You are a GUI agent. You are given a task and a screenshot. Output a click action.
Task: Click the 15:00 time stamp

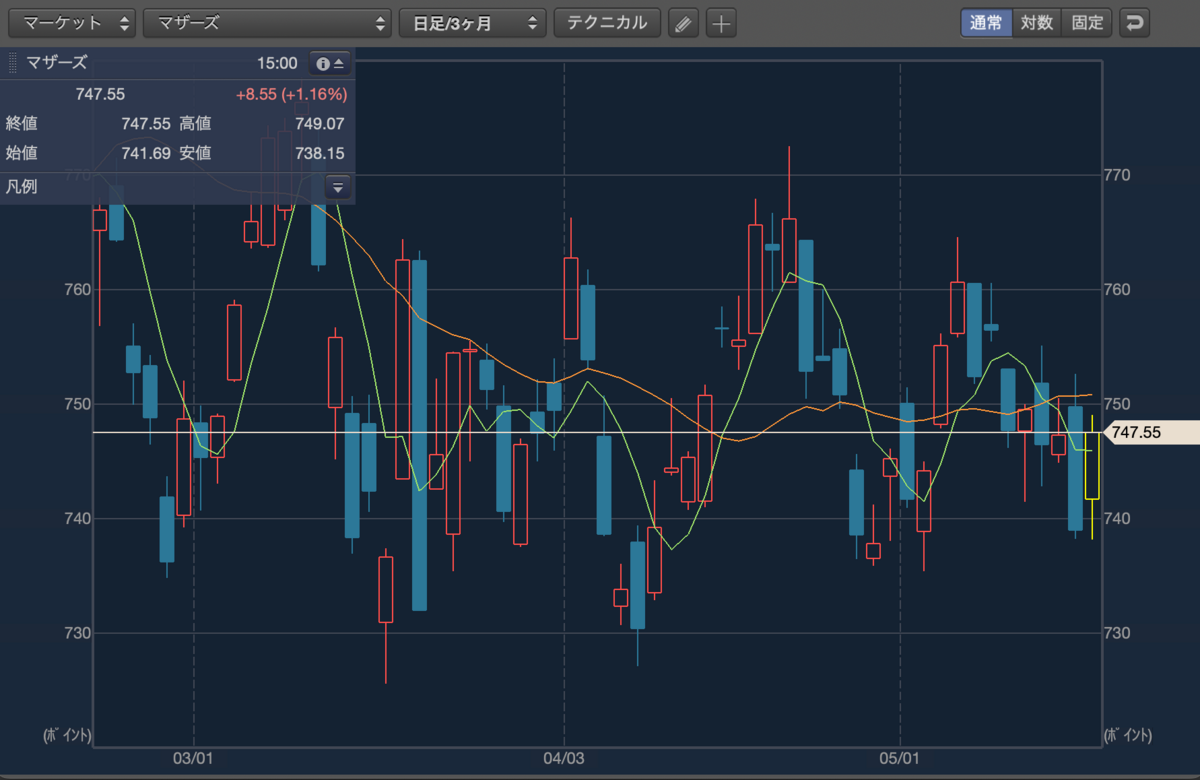[x=277, y=64]
